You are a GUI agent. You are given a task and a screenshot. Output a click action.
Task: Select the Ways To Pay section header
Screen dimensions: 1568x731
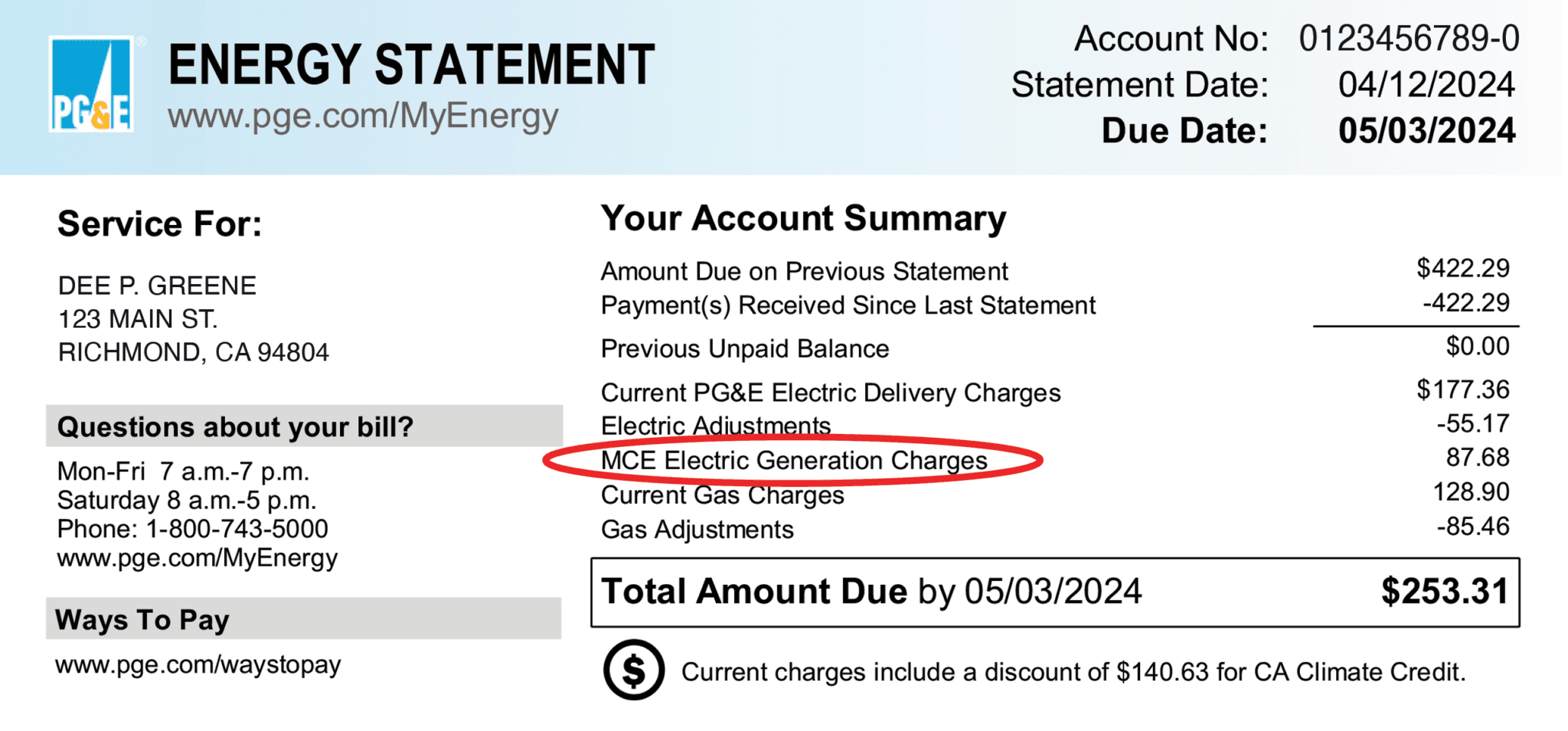tap(142, 619)
